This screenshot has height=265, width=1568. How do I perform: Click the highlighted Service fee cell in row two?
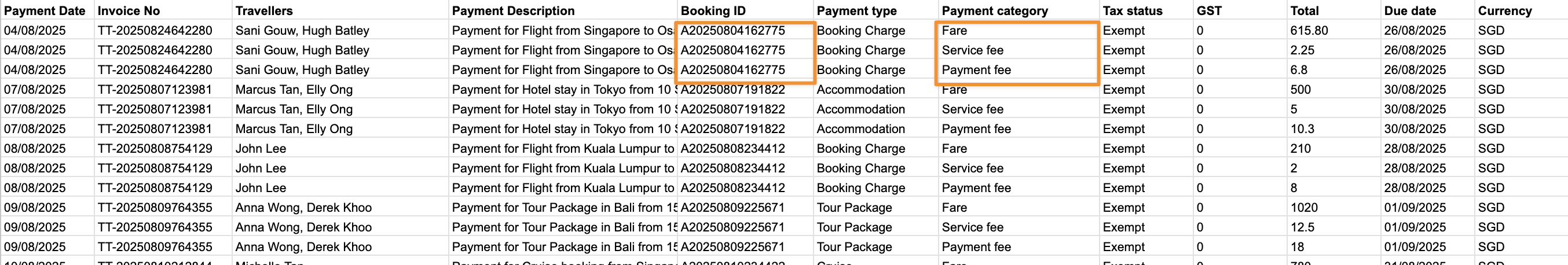click(1019, 50)
